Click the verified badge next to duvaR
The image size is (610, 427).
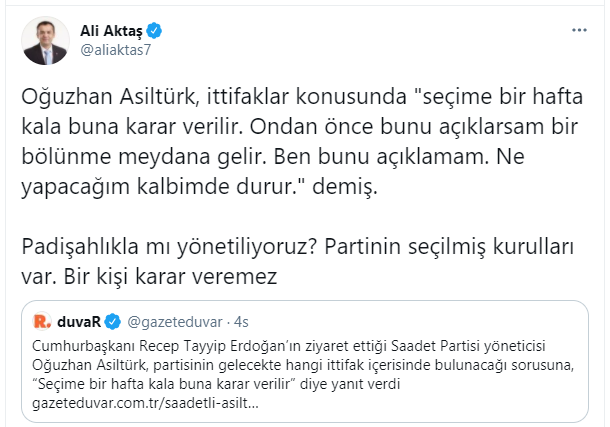[114, 321]
